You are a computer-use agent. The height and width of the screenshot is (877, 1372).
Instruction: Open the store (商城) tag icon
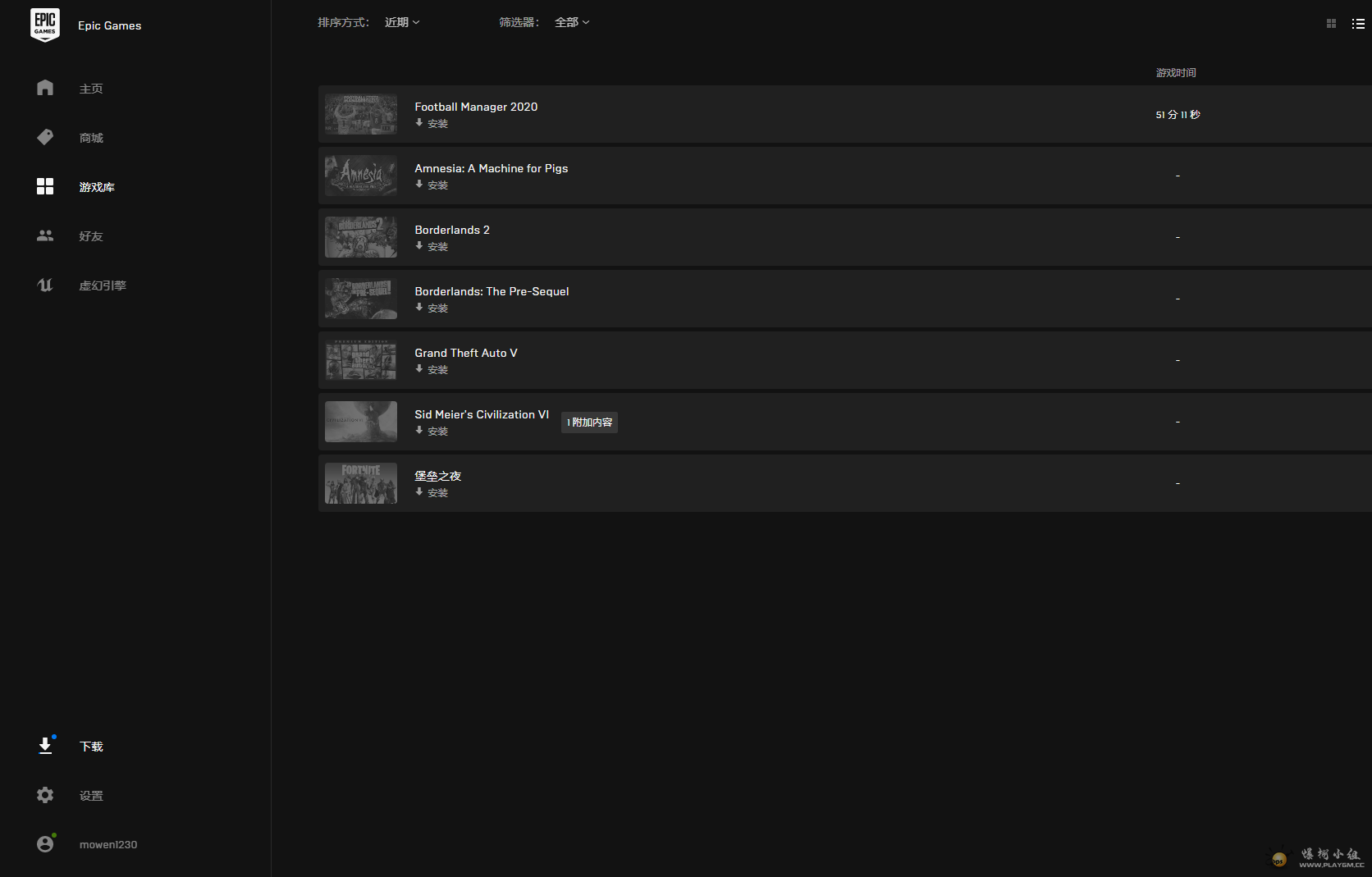tap(45, 137)
